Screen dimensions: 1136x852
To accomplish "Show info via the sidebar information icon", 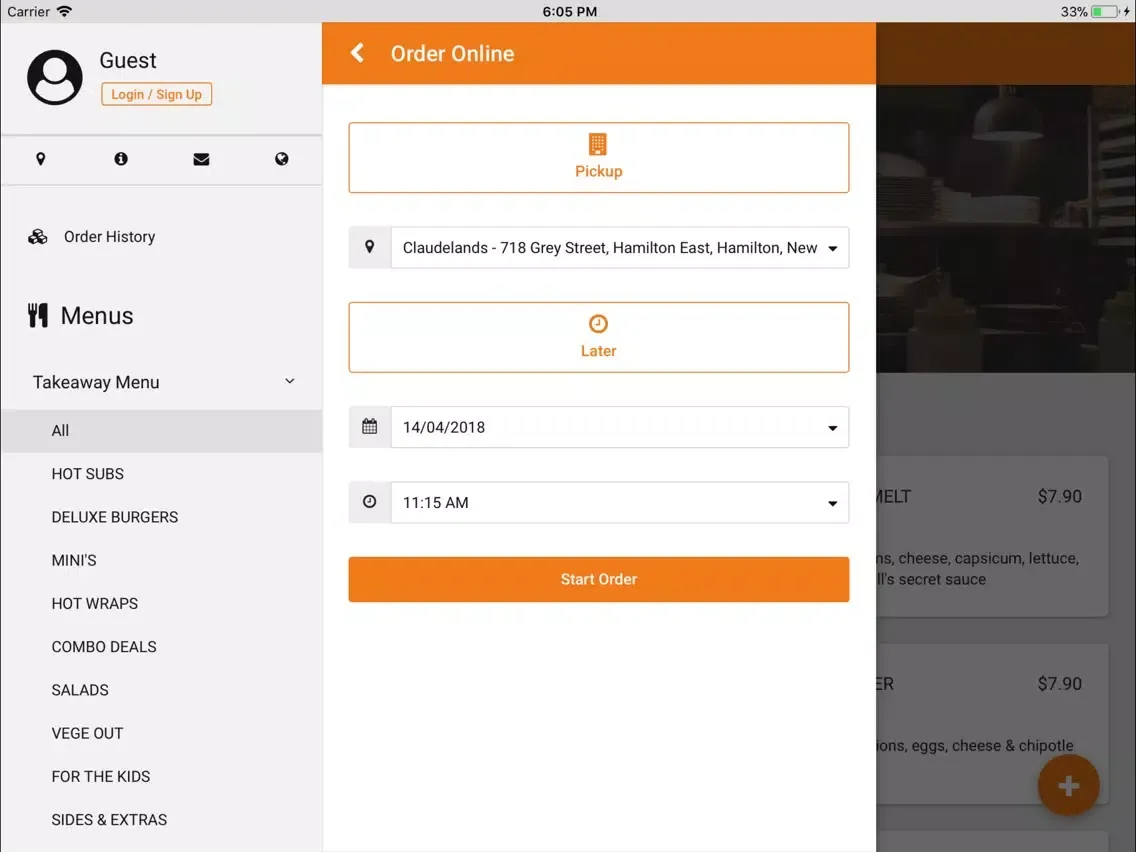I will coord(121,159).
